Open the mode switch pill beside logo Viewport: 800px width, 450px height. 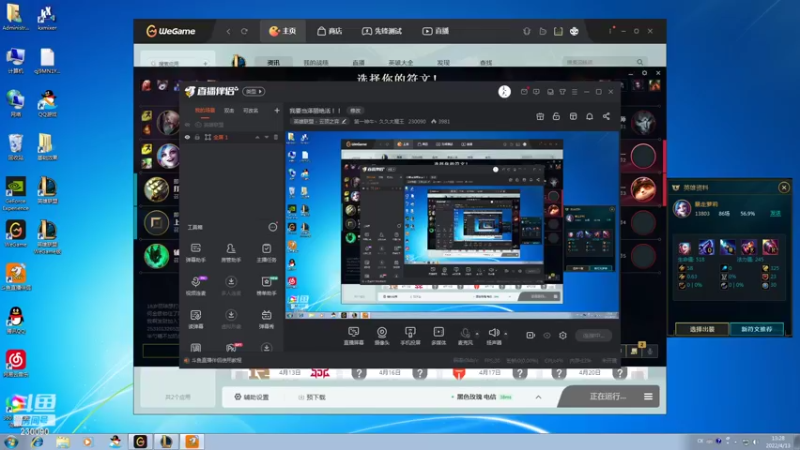[254, 91]
